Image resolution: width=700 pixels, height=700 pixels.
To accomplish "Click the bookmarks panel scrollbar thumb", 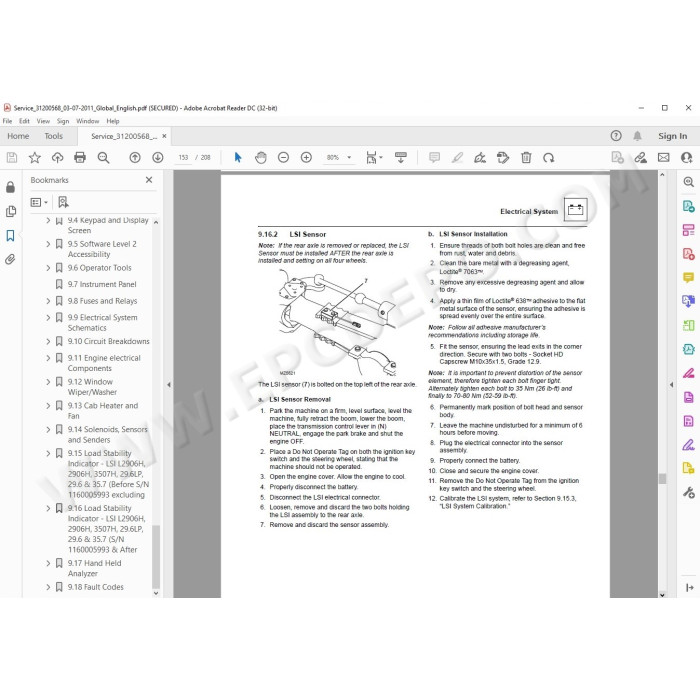I will (156, 556).
